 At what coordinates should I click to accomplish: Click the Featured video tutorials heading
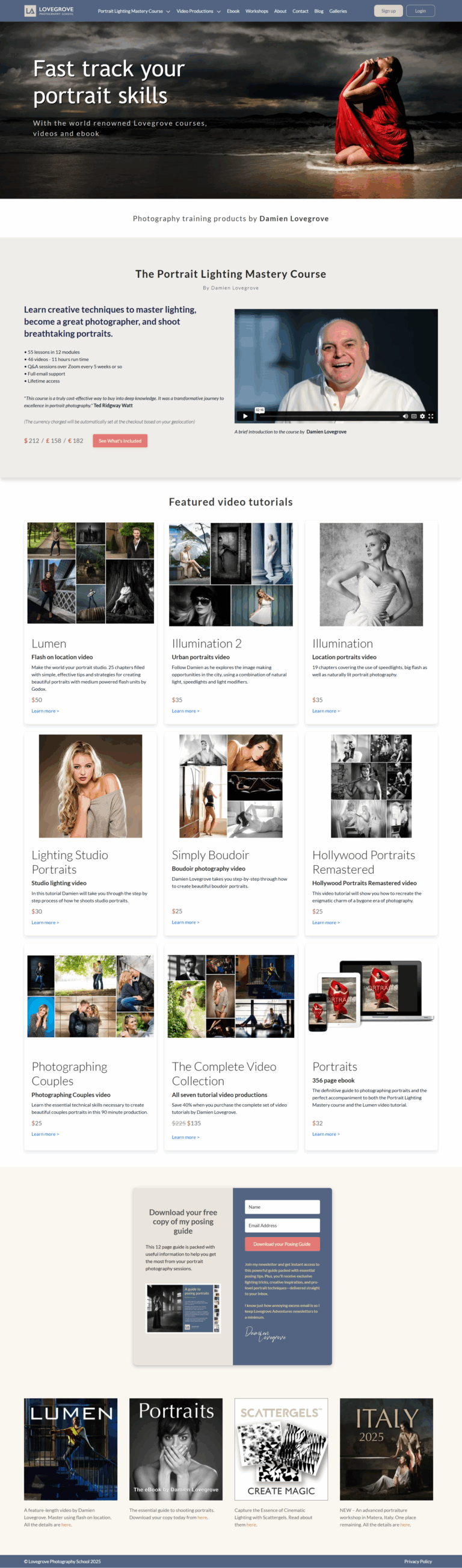pos(230,502)
